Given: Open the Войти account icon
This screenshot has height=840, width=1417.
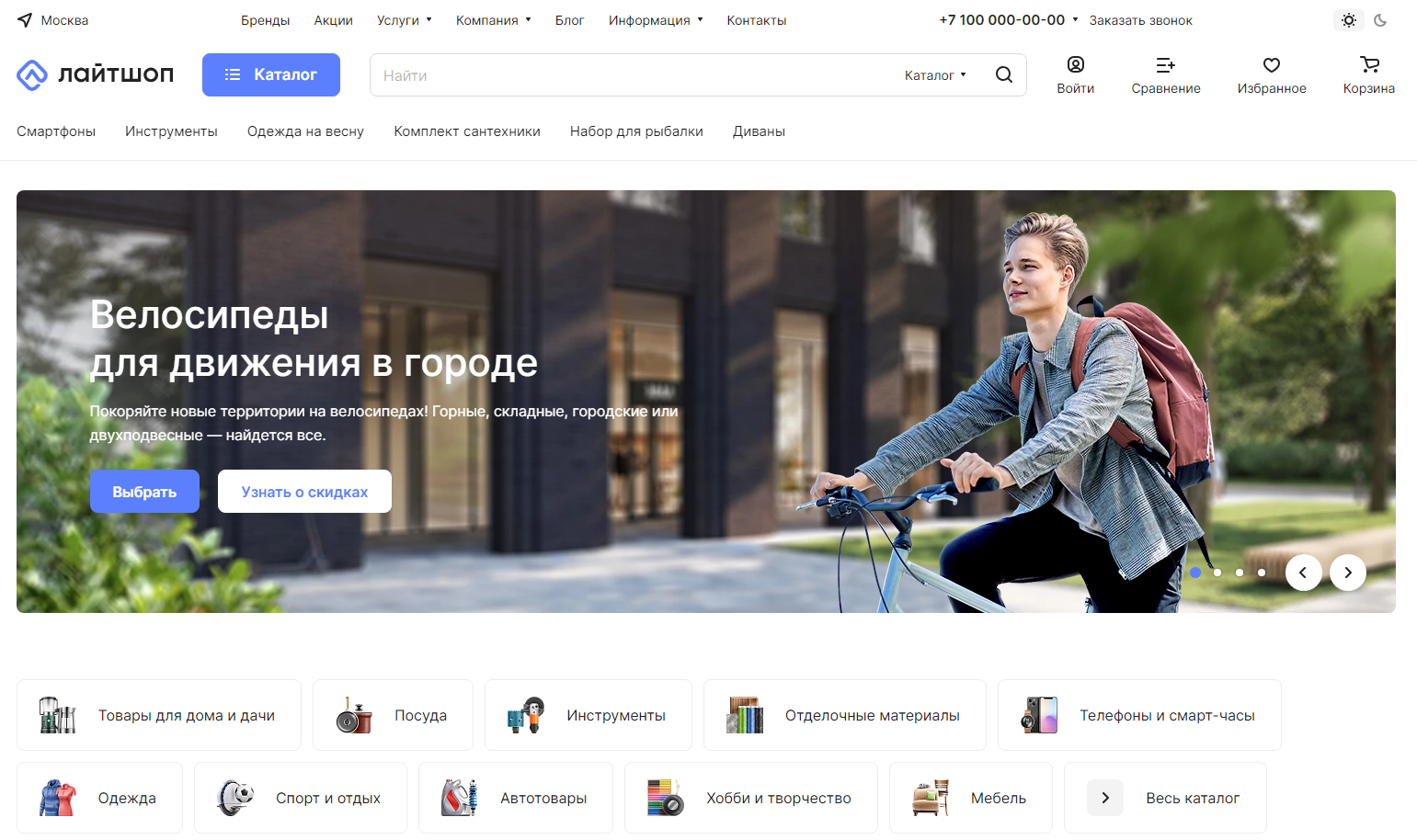Looking at the screenshot, I should click(x=1075, y=64).
